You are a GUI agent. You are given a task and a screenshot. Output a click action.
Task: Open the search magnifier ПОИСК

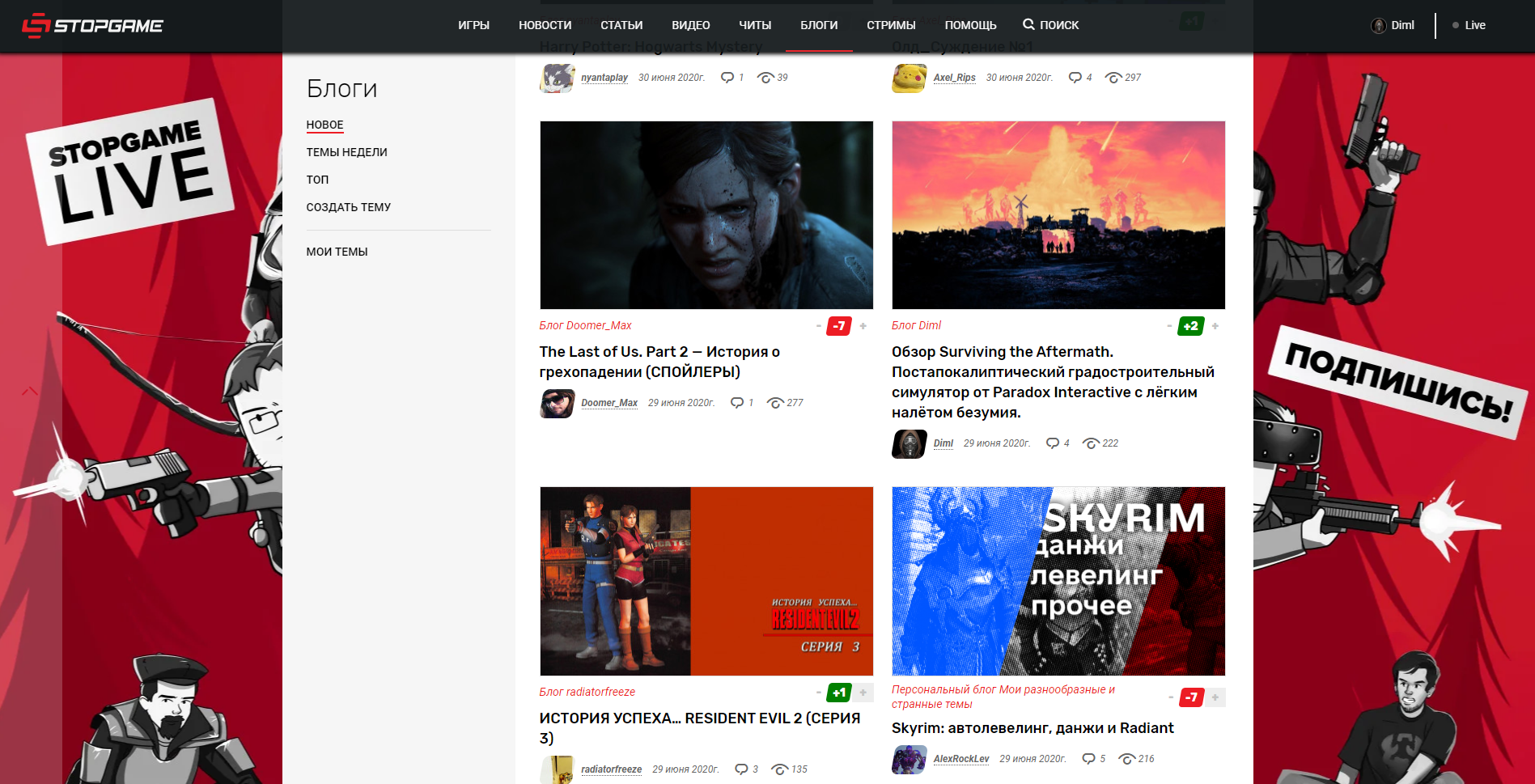[1050, 25]
